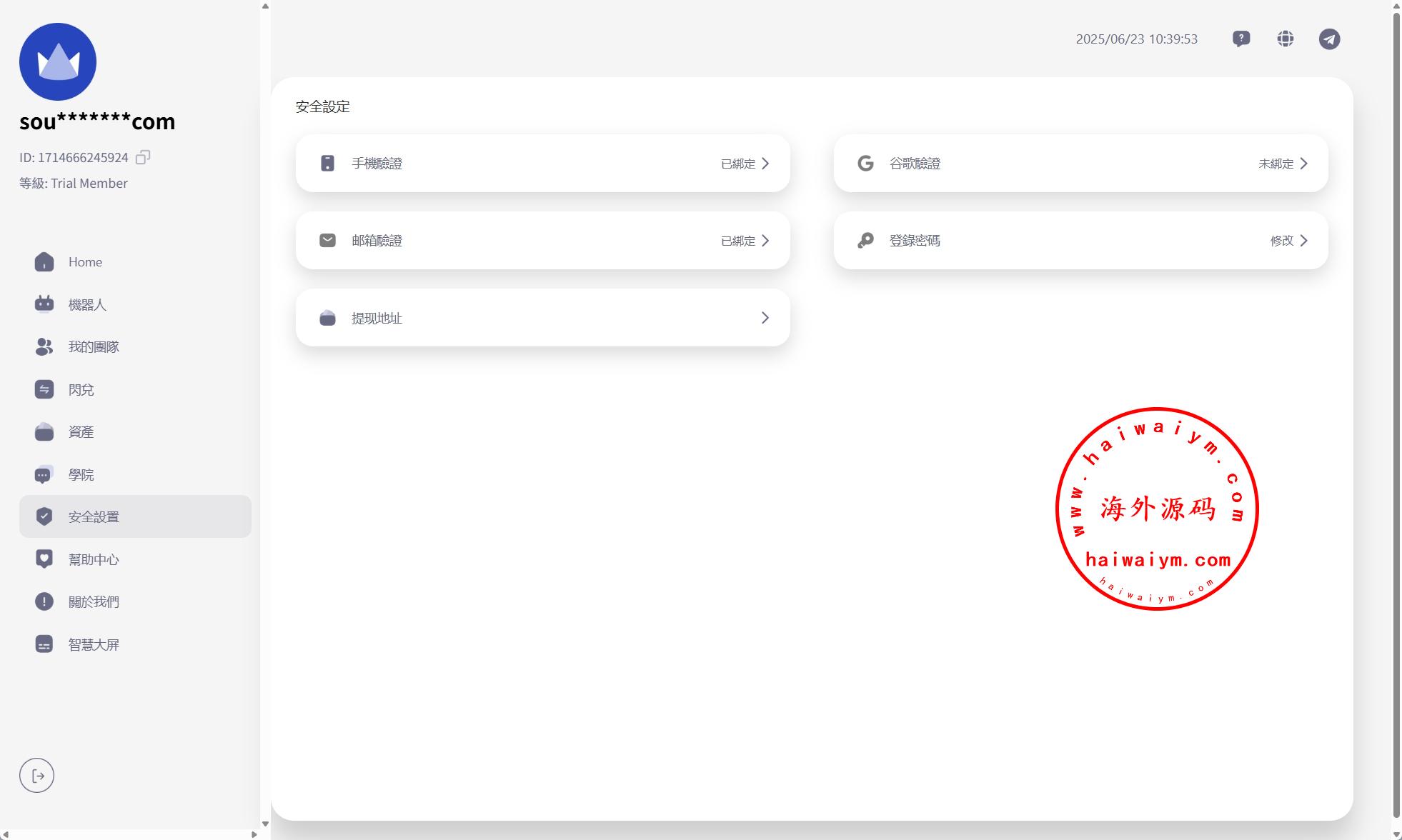1402x840 pixels.
Task: Click the sidebar vertical scrollbar down arrow
Action: [x=265, y=824]
